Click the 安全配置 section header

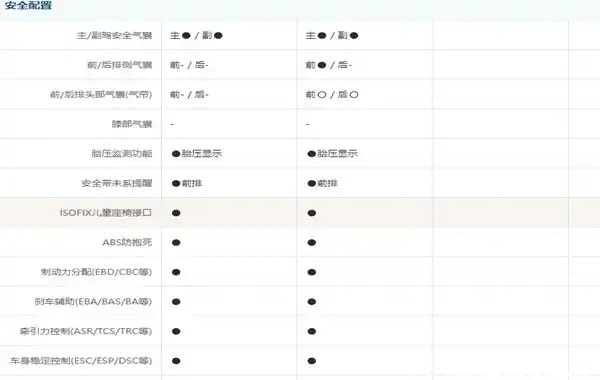(x=28, y=5)
